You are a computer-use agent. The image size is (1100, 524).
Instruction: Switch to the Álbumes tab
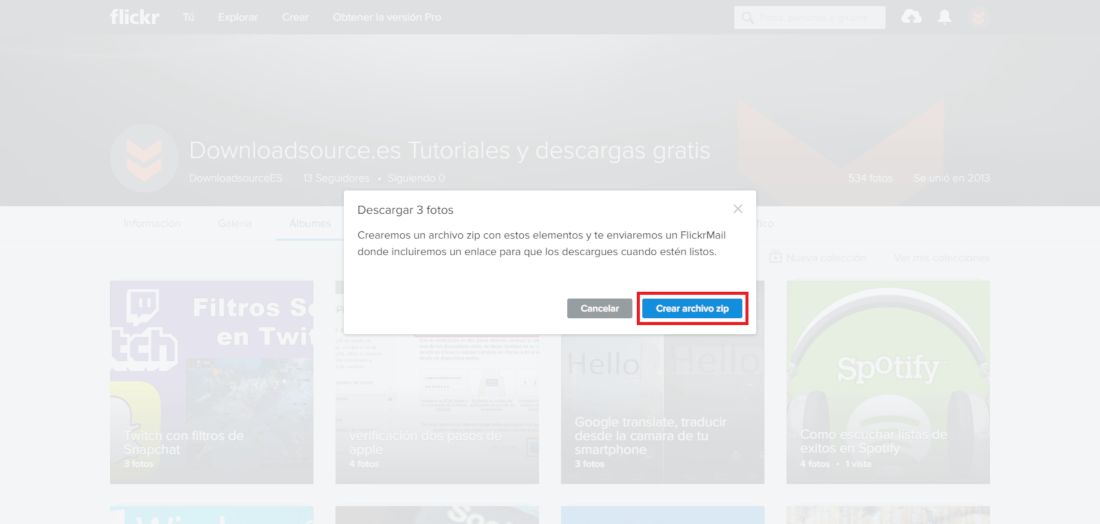click(x=310, y=224)
